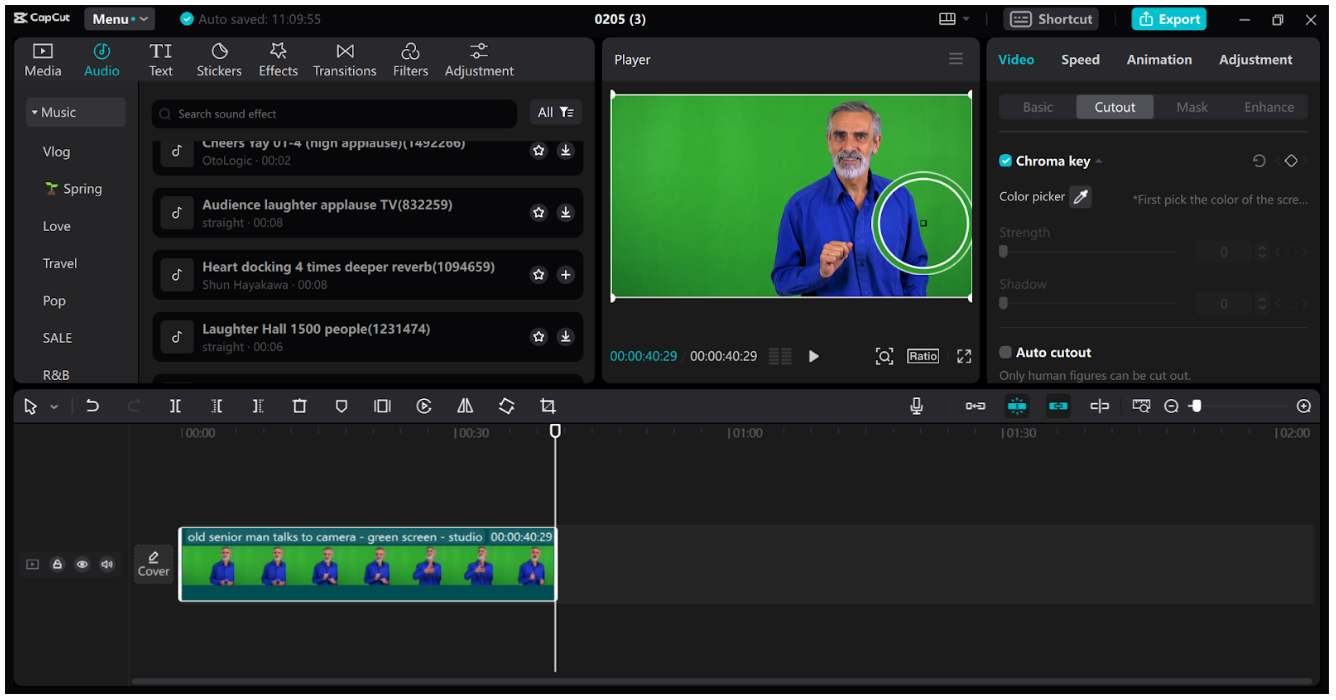Toggle track lock icon
Image resolution: width=1336 pixels, height=700 pixels.
coord(57,564)
